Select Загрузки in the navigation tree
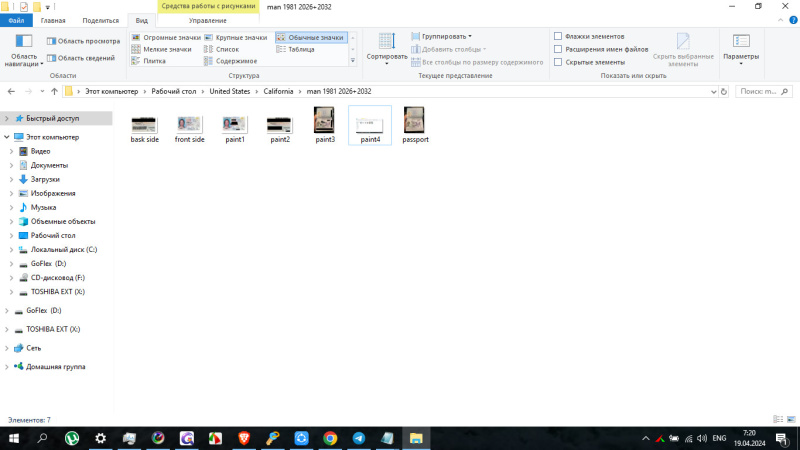The image size is (800, 450). click(45, 179)
